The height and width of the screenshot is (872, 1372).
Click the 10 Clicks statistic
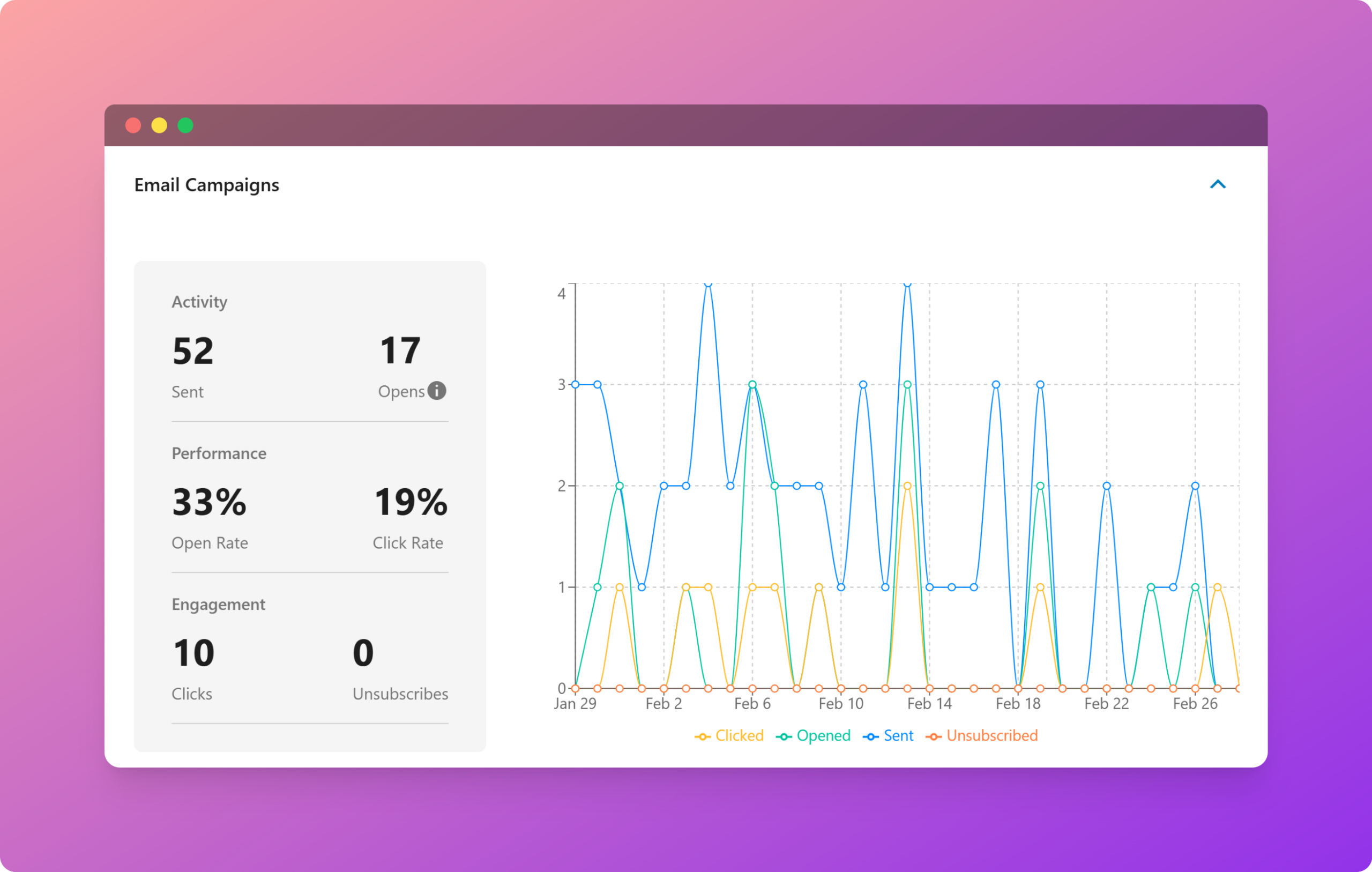coord(193,653)
